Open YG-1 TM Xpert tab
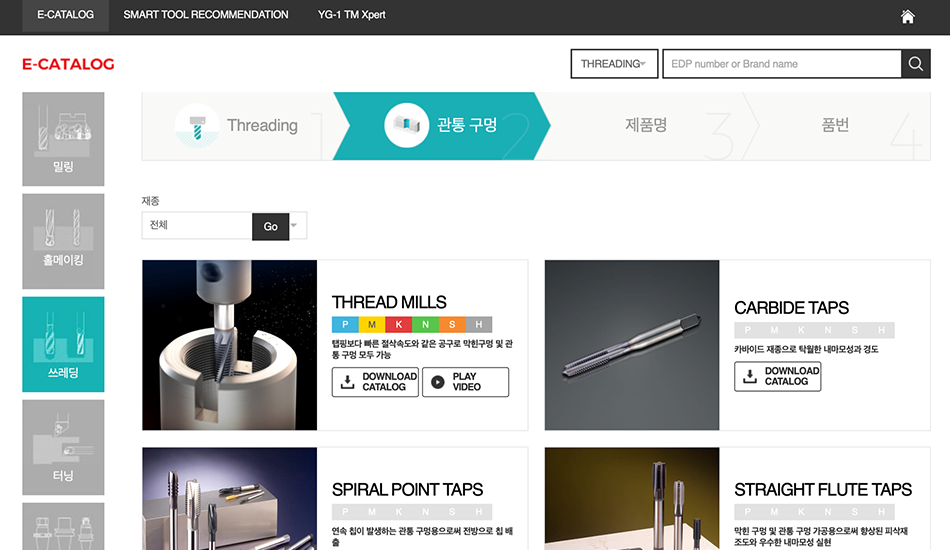 [351, 15]
